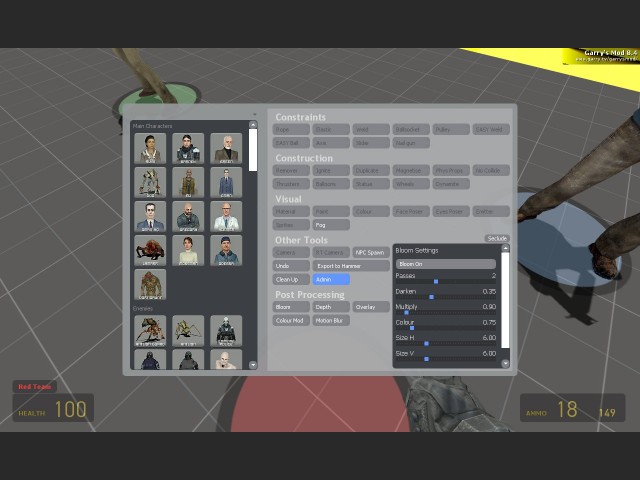
Task: Open Colour Mod settings
Action: coord(291,320)
